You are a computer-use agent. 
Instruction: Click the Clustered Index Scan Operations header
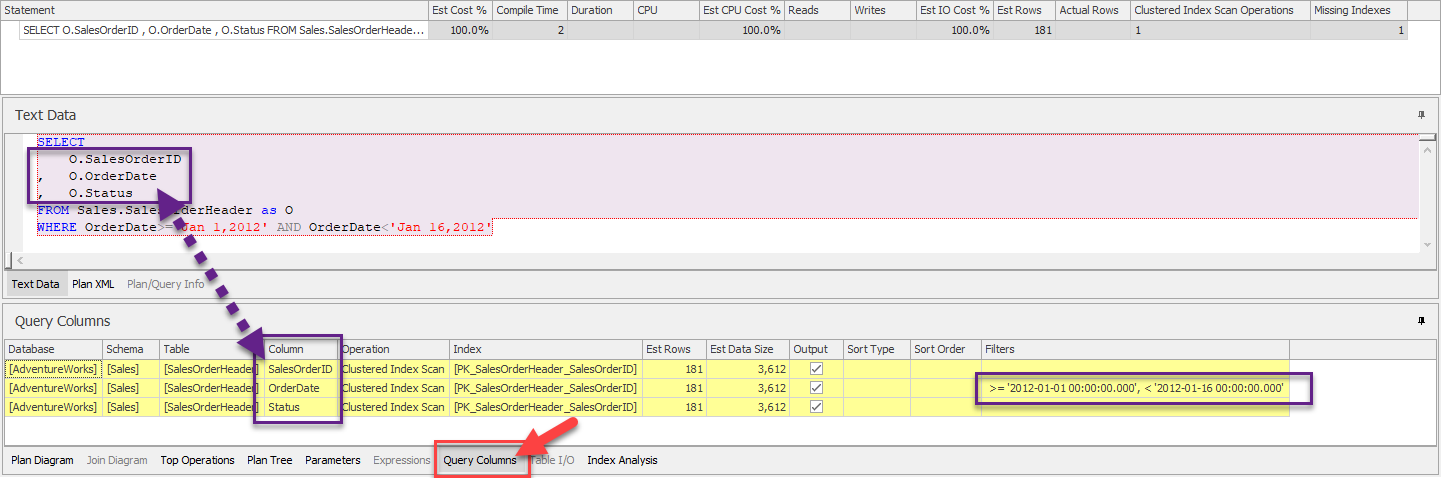click(1214, 10)
